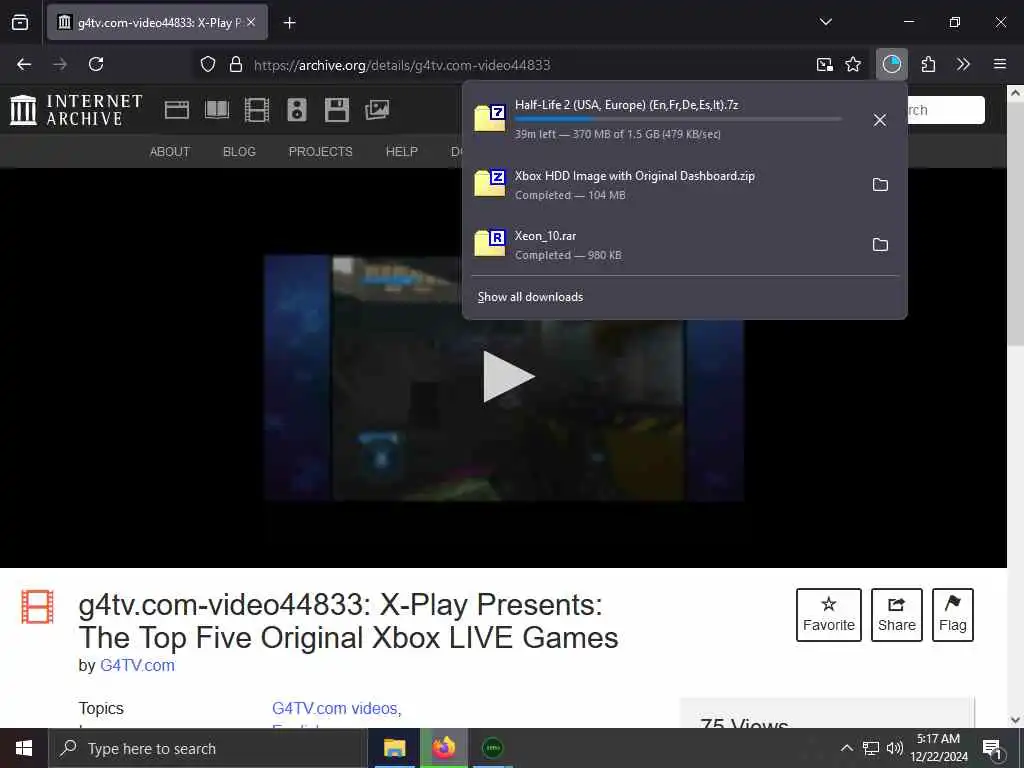List all tabs dropdown arrow
The width and height of the screenshot is (1024, 768).
[825, 22]
